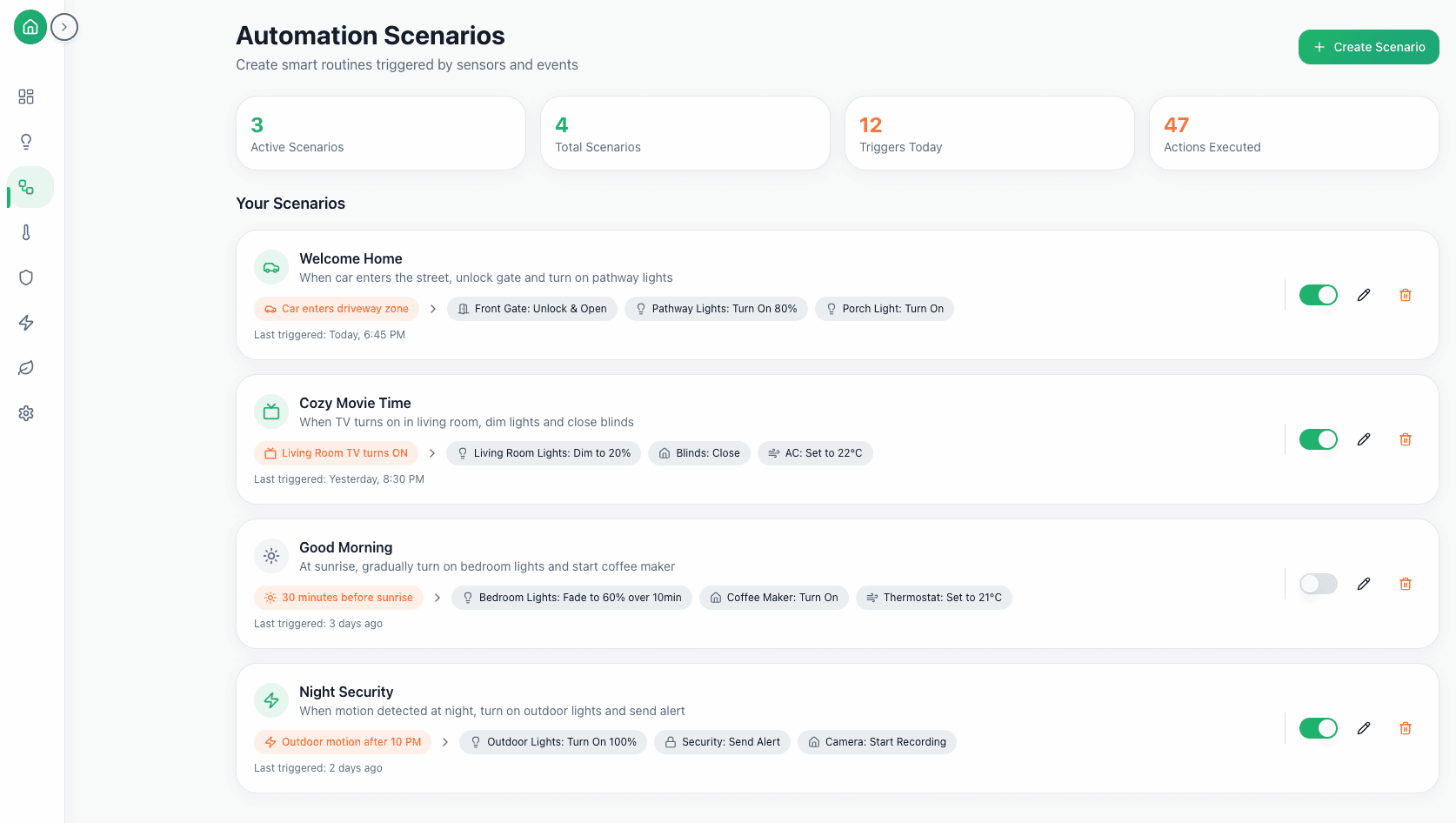This screenshot has height=823, width=1456.
Task: Open the settings gear sidebar icon
Action: (x=26, y=413)
